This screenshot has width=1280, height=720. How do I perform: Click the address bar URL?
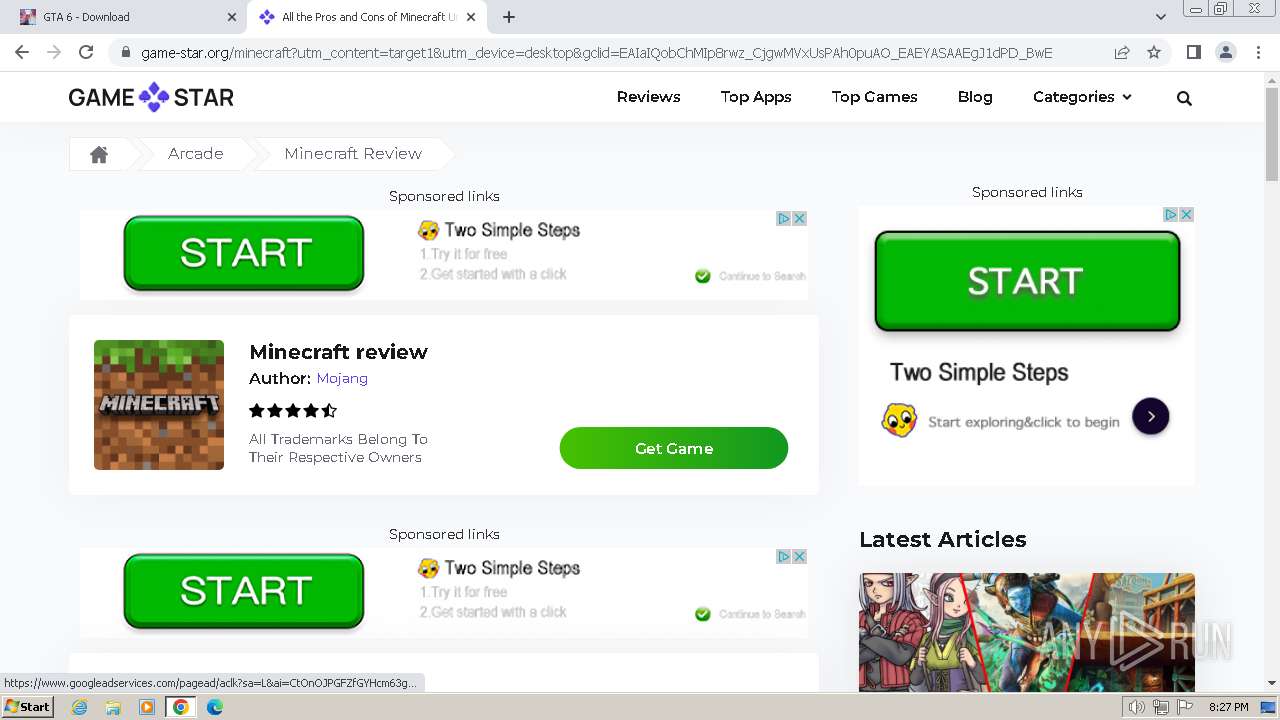tap(596, 53)
